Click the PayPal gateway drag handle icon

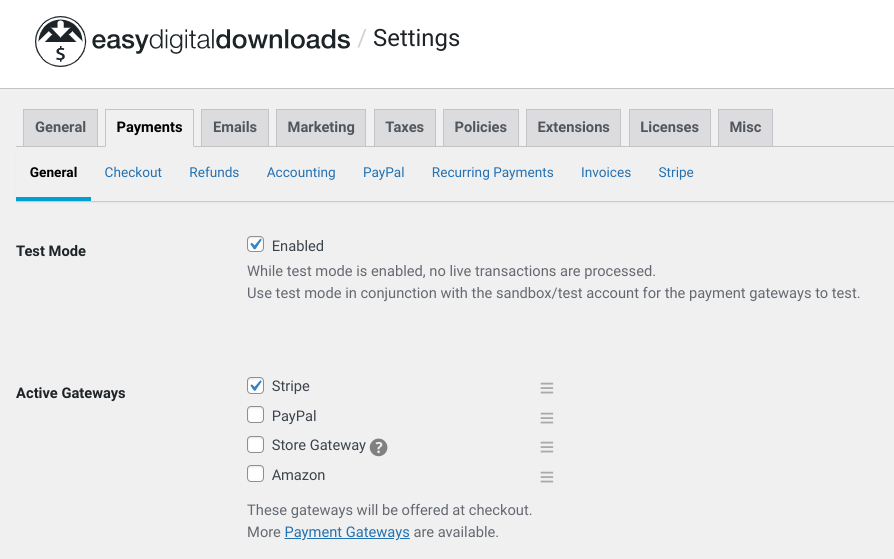547,418
